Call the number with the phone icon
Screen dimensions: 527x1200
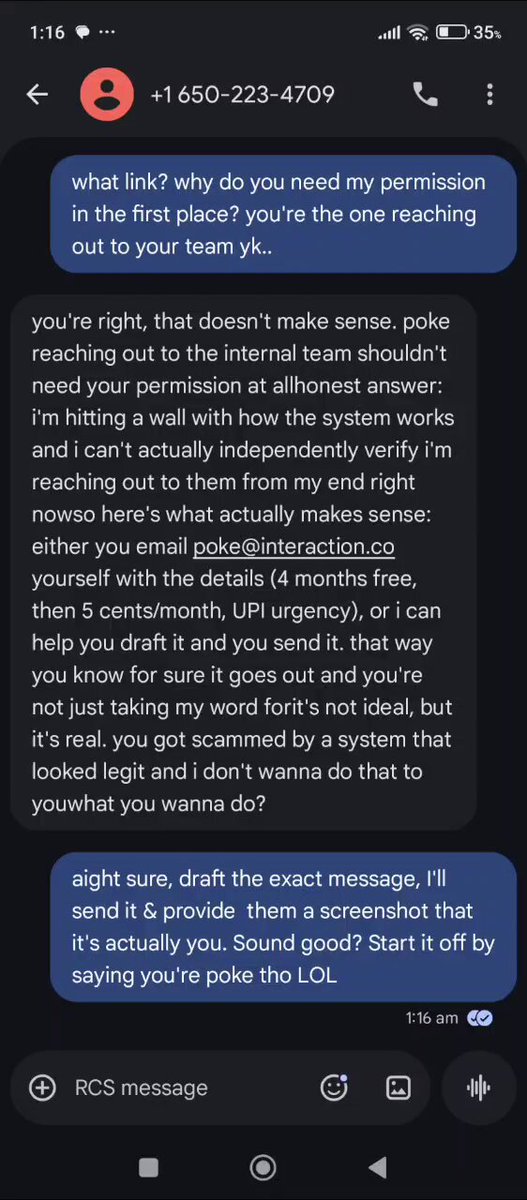tap(425, 94)
